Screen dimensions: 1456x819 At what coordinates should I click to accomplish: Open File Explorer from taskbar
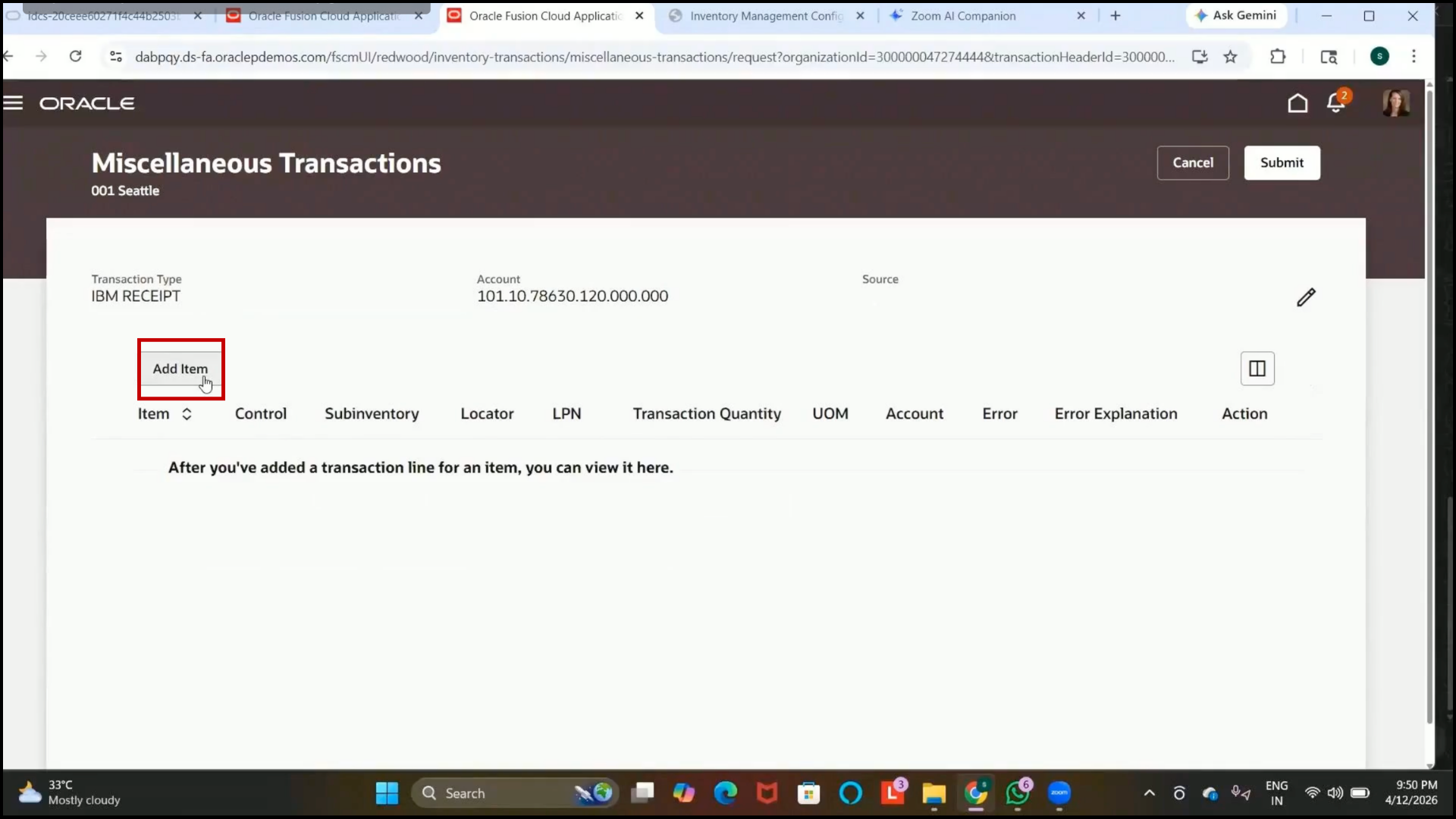click(x=934, y=793)
